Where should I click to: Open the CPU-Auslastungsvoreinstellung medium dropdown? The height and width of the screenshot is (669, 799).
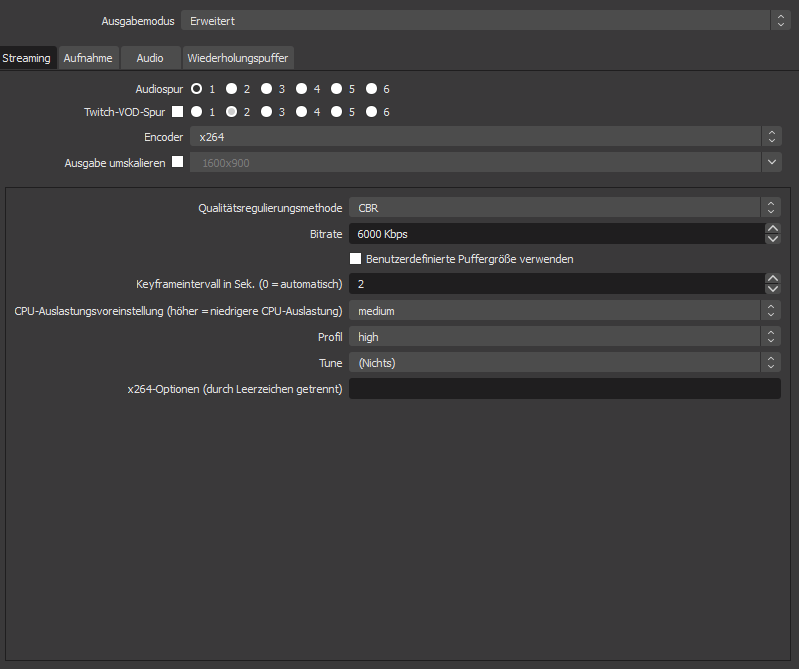tap(565, 311)
